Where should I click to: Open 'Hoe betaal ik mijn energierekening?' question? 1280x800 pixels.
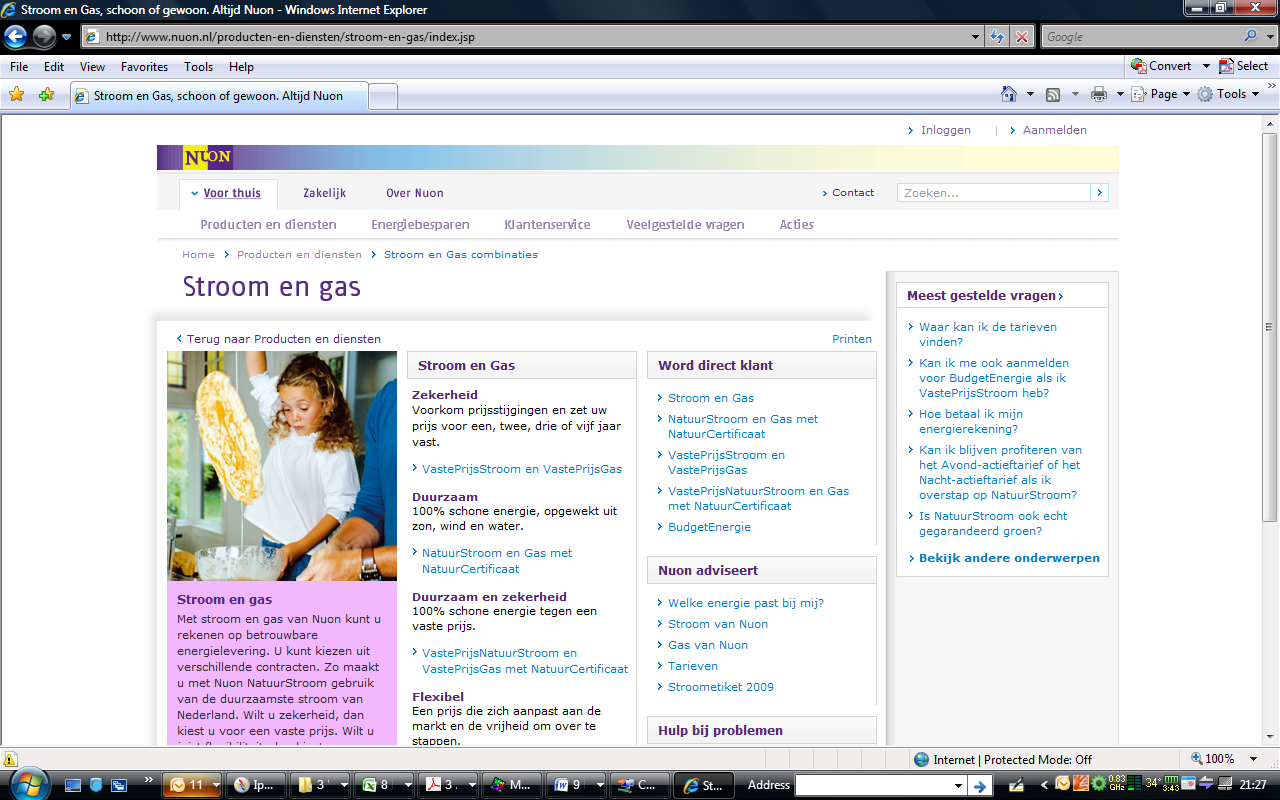(x=971, y=421)
